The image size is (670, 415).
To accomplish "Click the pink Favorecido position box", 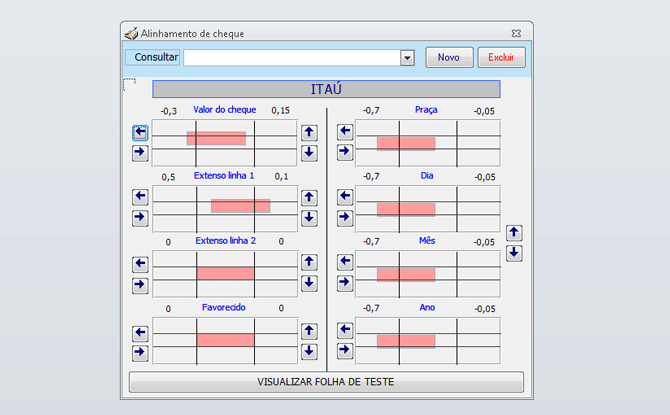I will (225, 340).
